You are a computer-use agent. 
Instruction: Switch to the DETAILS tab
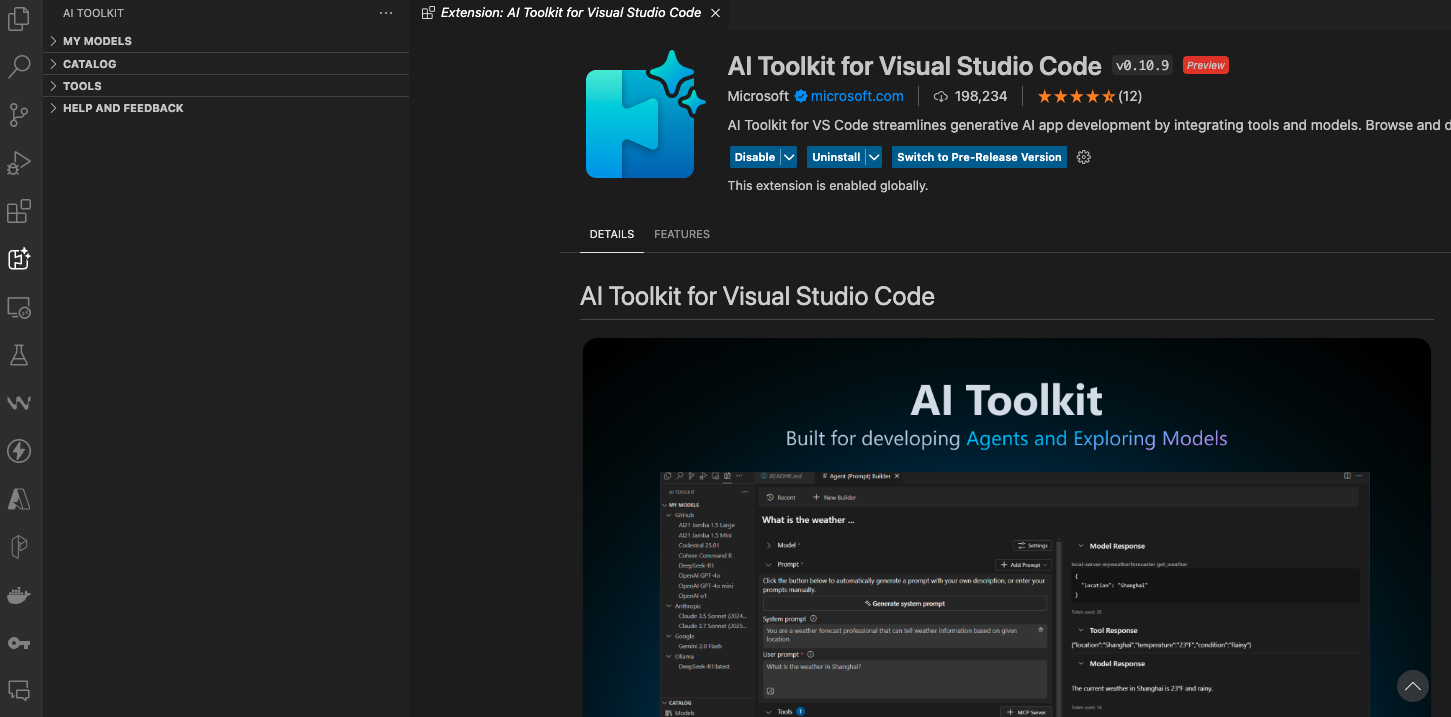point(612,234)
